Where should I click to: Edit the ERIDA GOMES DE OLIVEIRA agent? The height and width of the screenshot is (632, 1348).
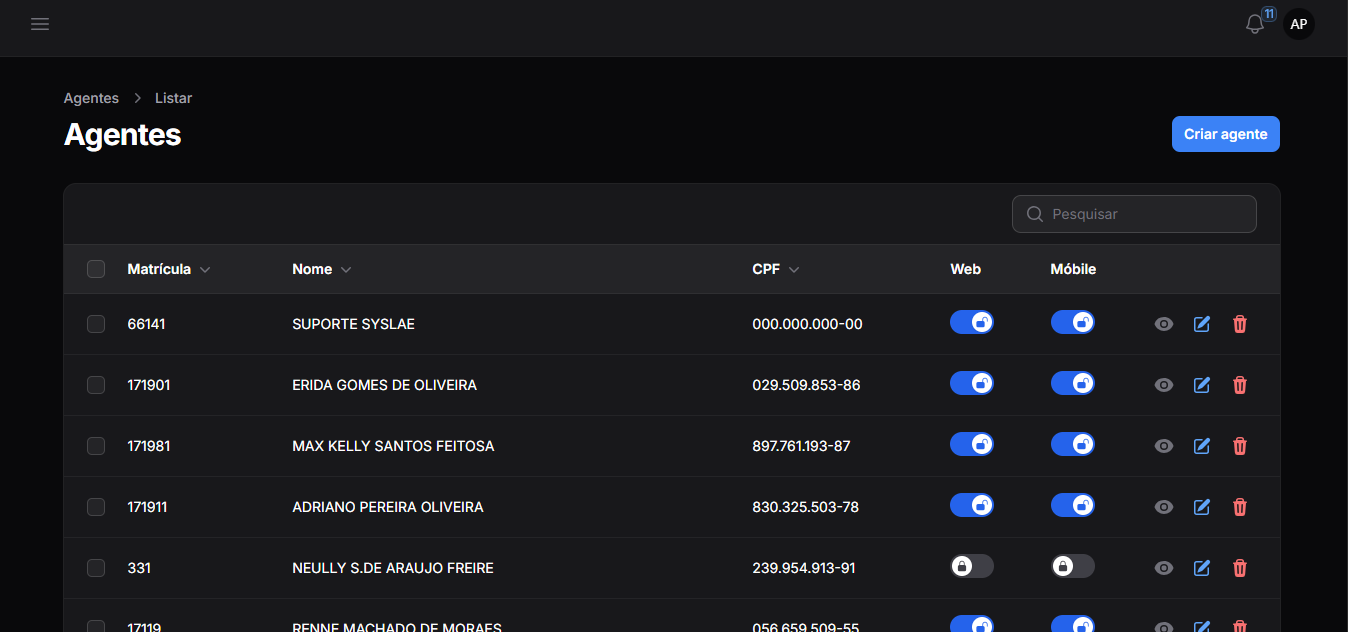pos(1202,385)
